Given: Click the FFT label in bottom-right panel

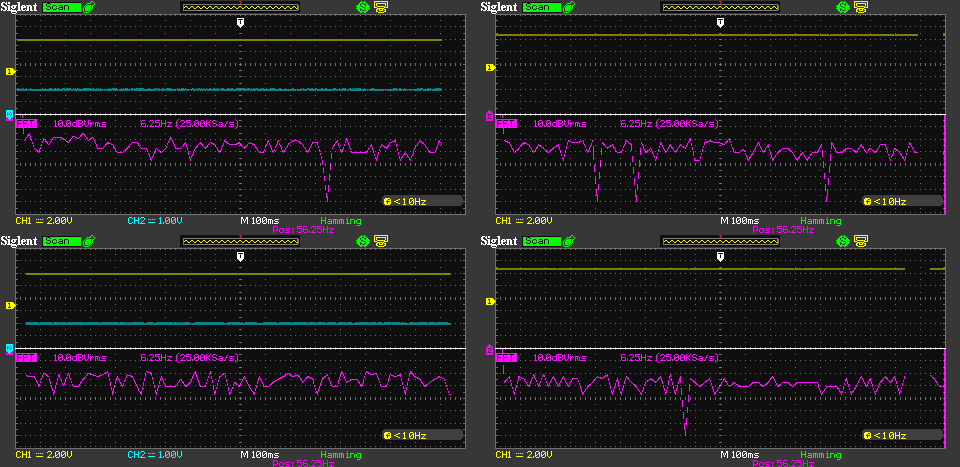Looking at the screenshot, I should (507, 357).
